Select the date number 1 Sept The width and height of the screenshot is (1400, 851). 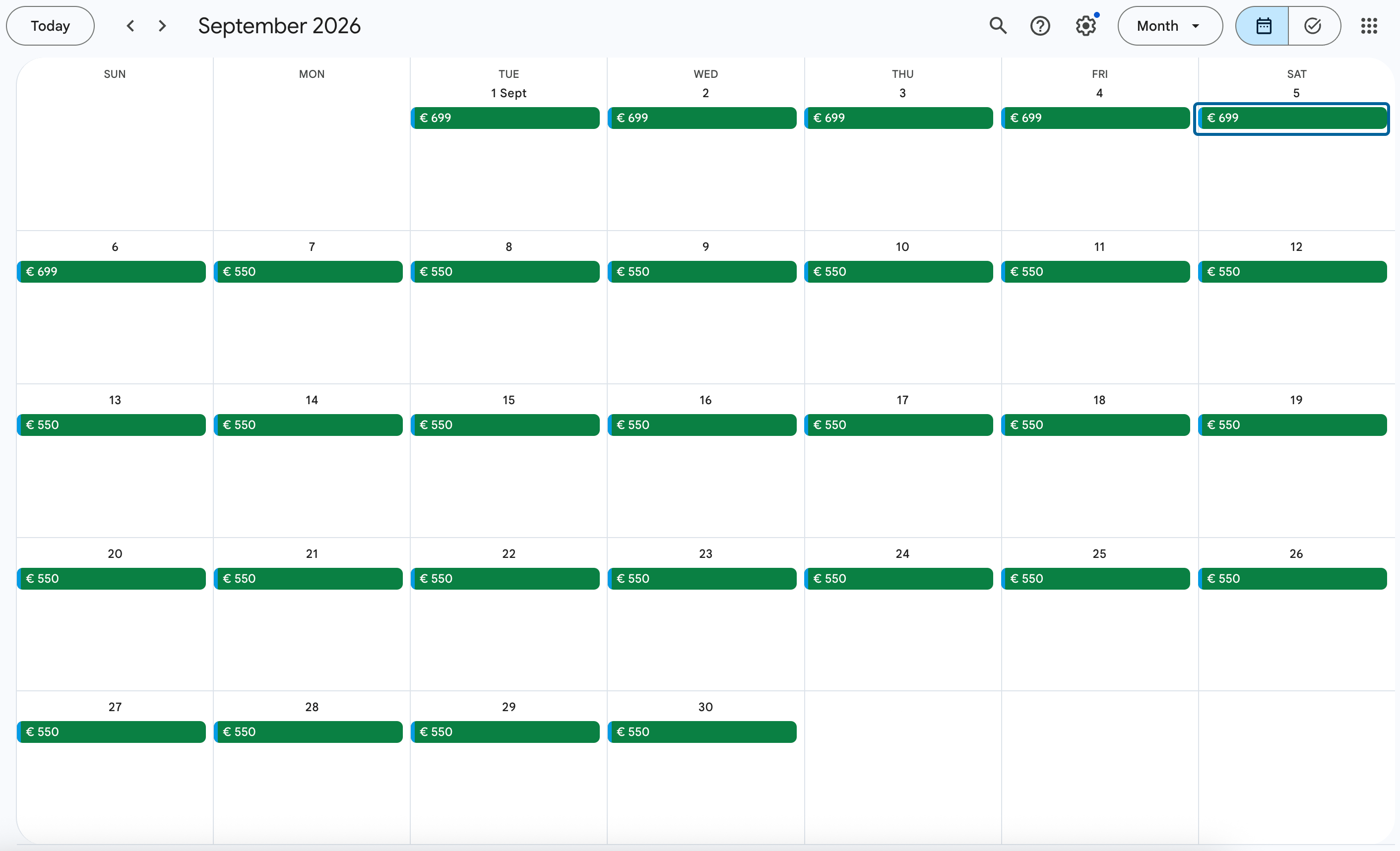[509, 93]
